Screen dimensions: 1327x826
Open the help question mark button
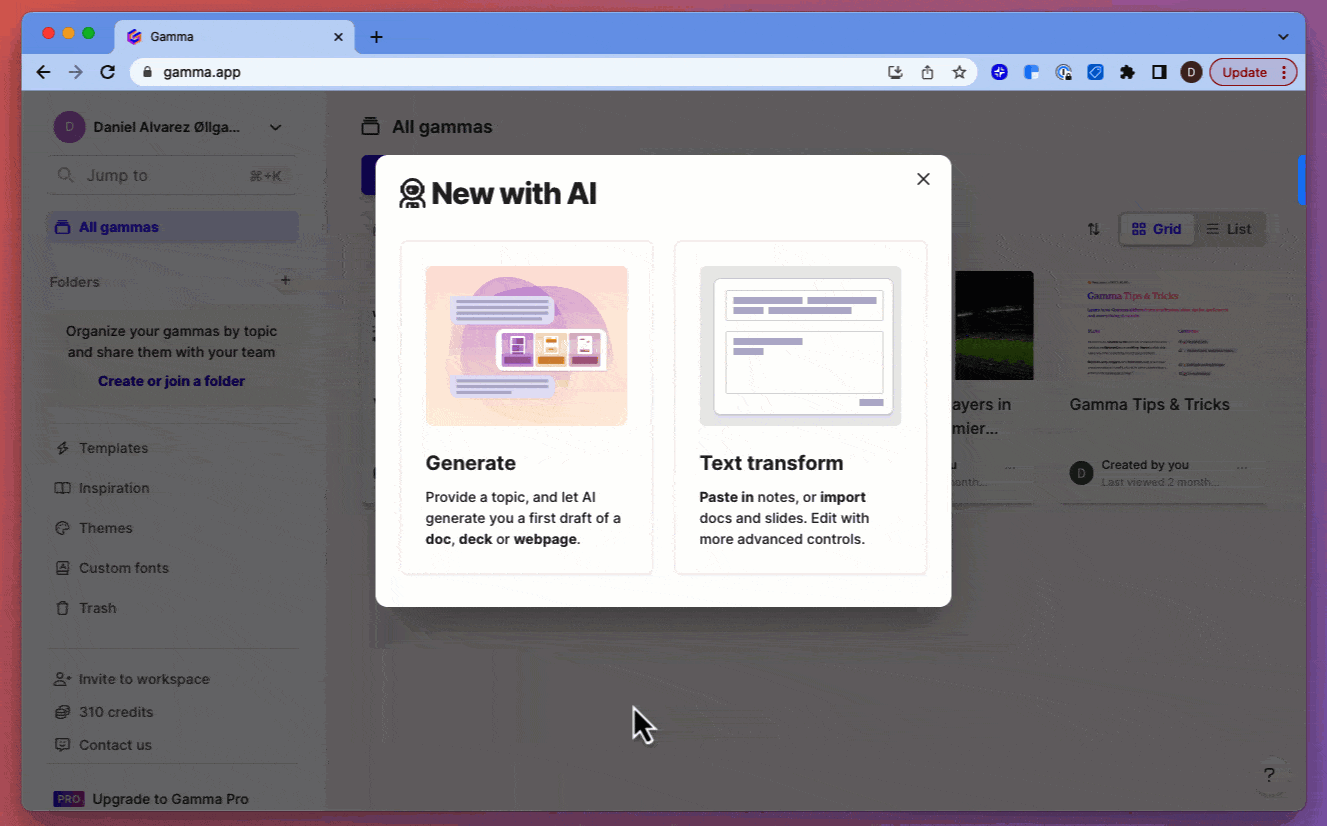[x=1269, y=775]
